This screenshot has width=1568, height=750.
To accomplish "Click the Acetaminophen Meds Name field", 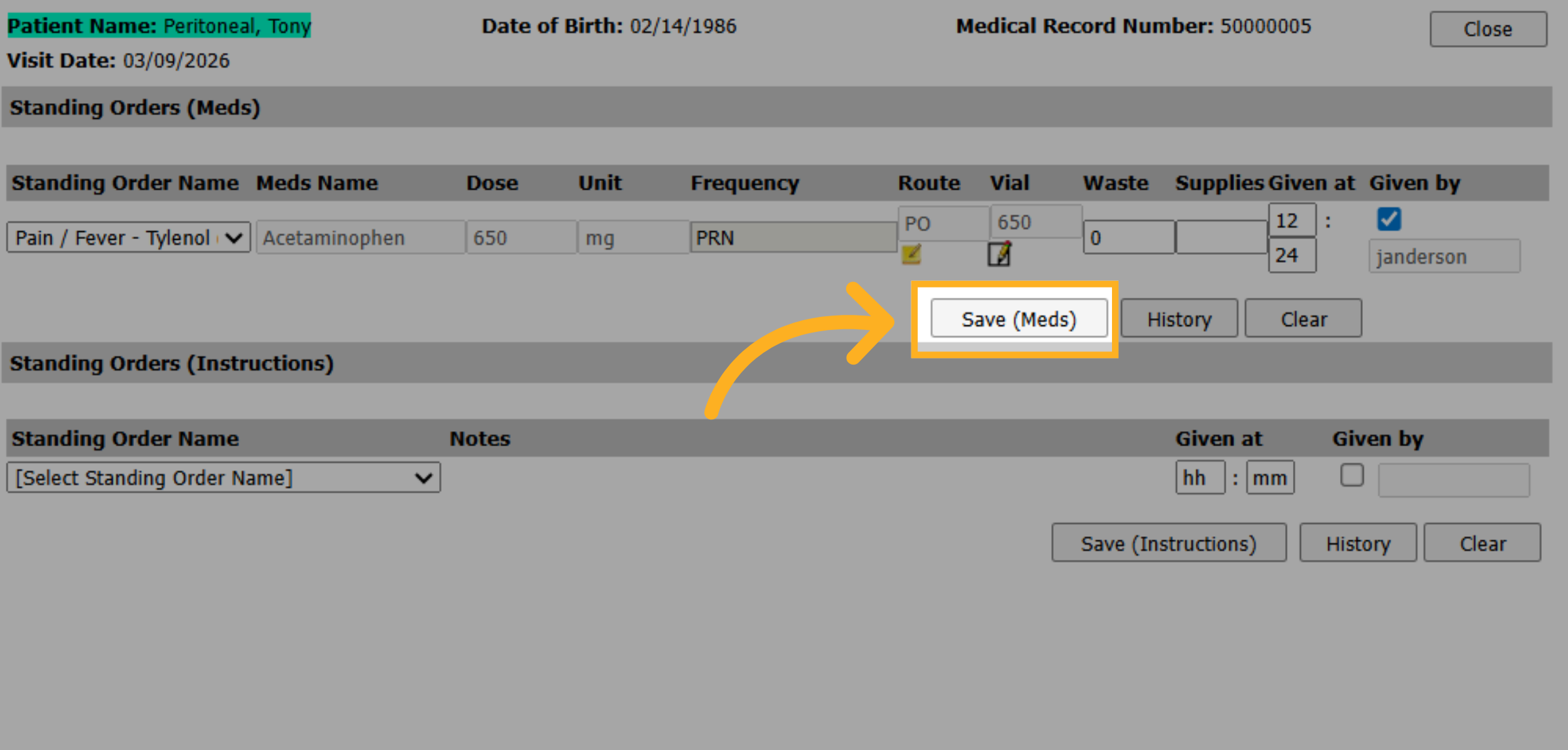I will (361, 238).
